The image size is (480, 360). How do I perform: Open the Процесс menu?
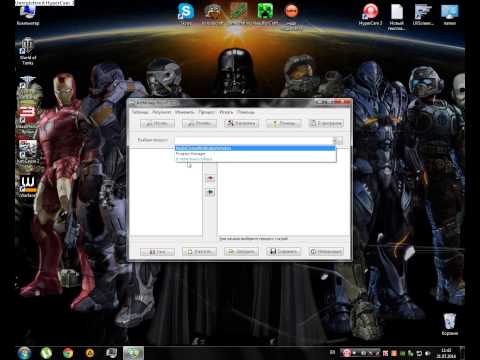[x=207, y=112]
